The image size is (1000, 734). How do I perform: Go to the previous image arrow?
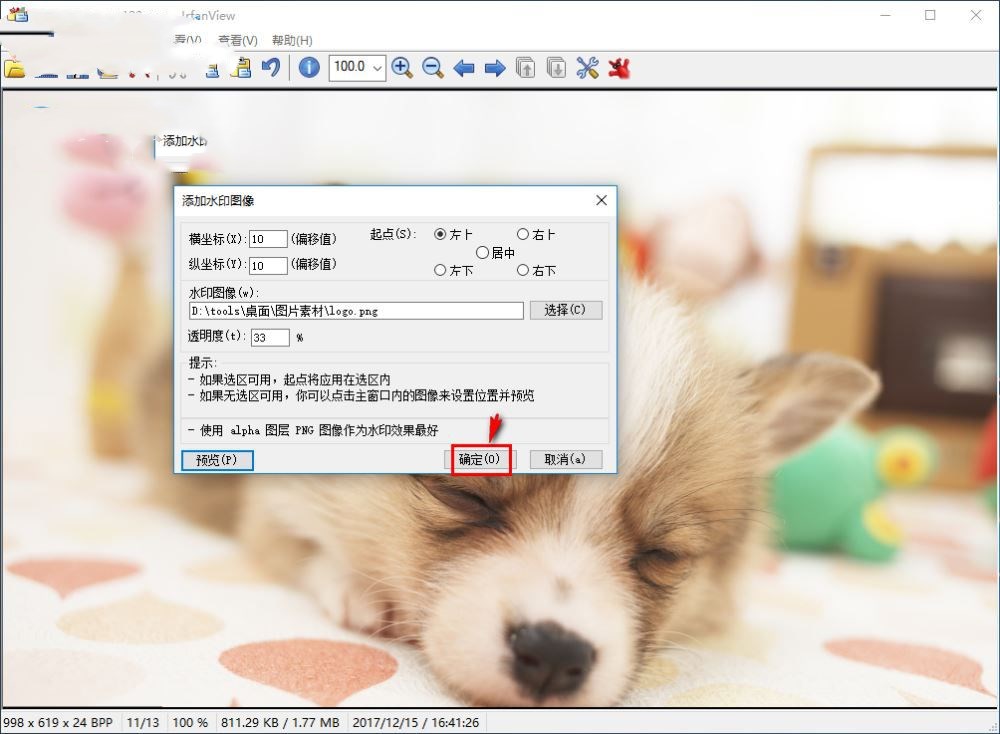click(464, 68)
